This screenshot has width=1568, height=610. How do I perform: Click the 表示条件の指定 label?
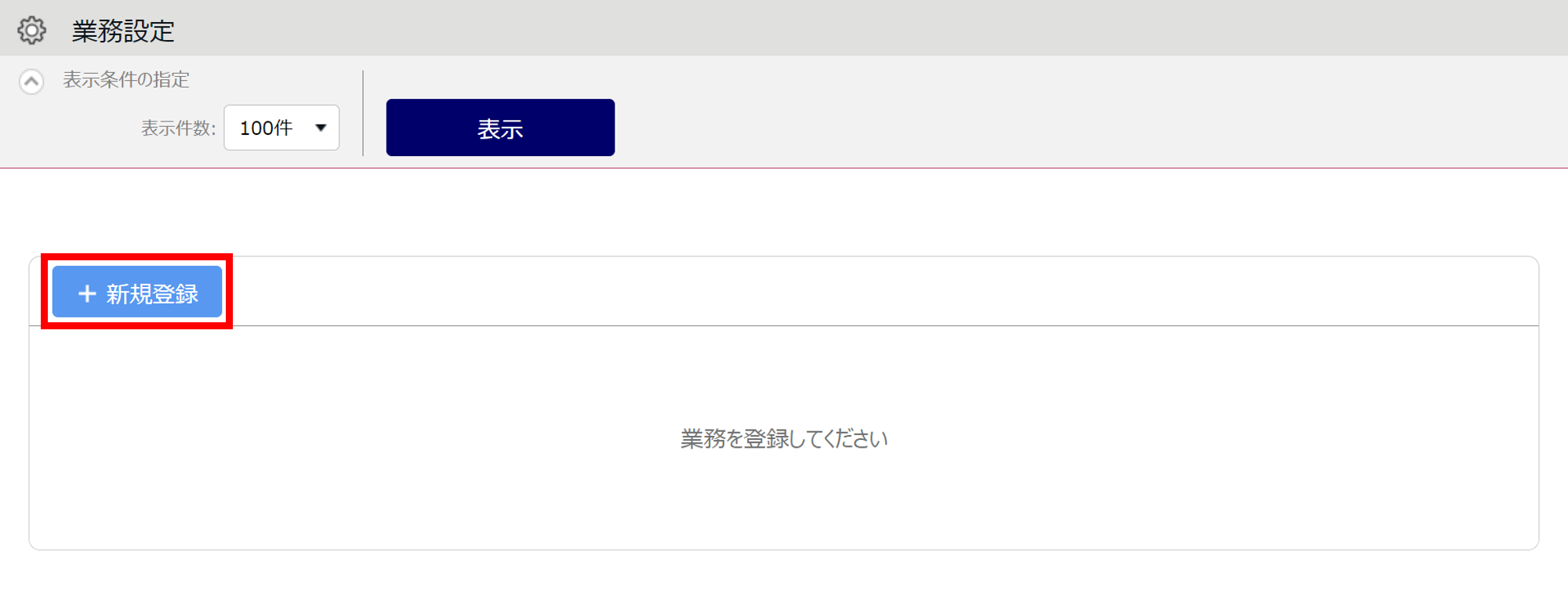[126, 80]
